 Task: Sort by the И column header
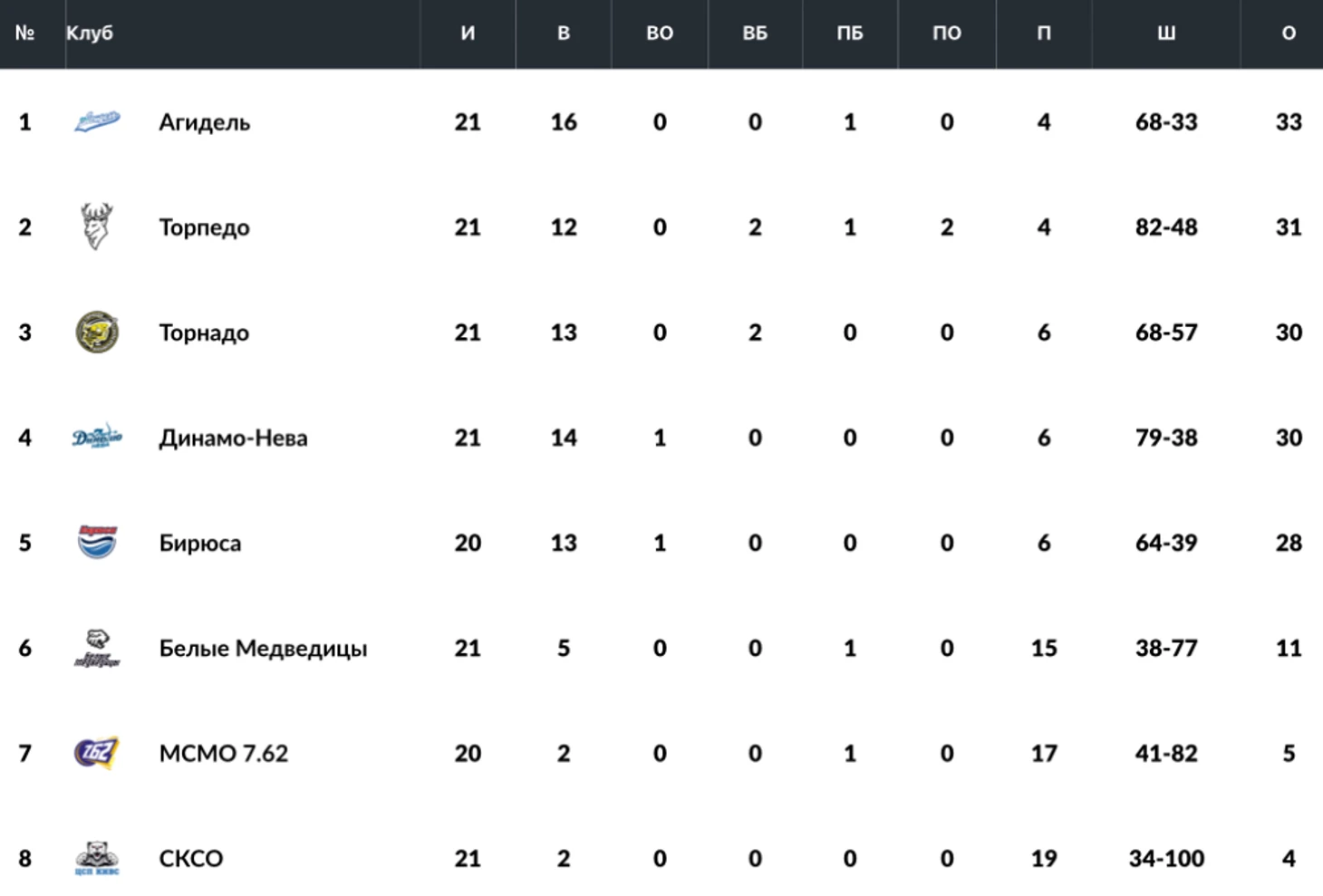[468, 34]
